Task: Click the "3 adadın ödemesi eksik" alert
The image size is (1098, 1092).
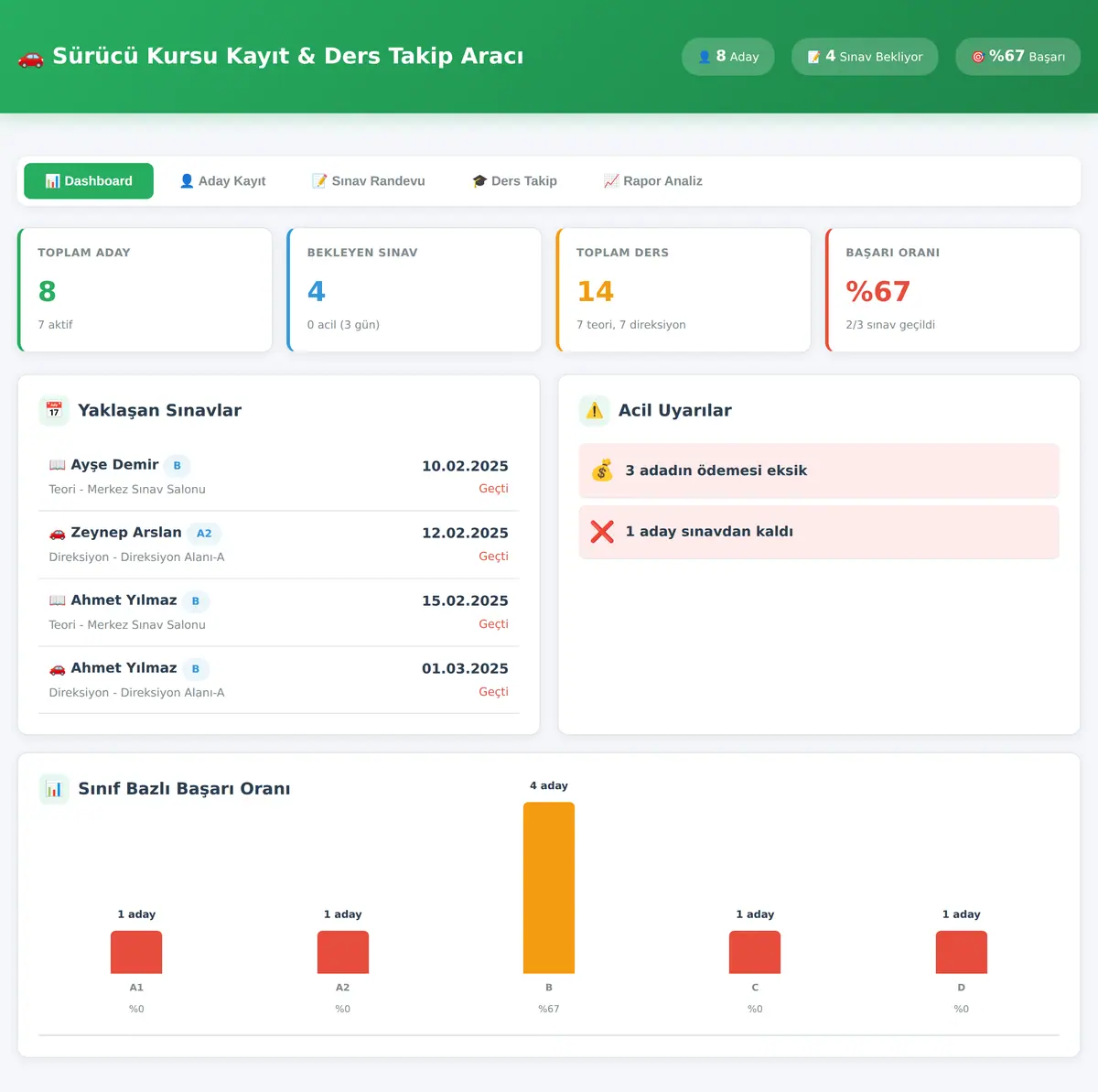Action: point(819,470)
